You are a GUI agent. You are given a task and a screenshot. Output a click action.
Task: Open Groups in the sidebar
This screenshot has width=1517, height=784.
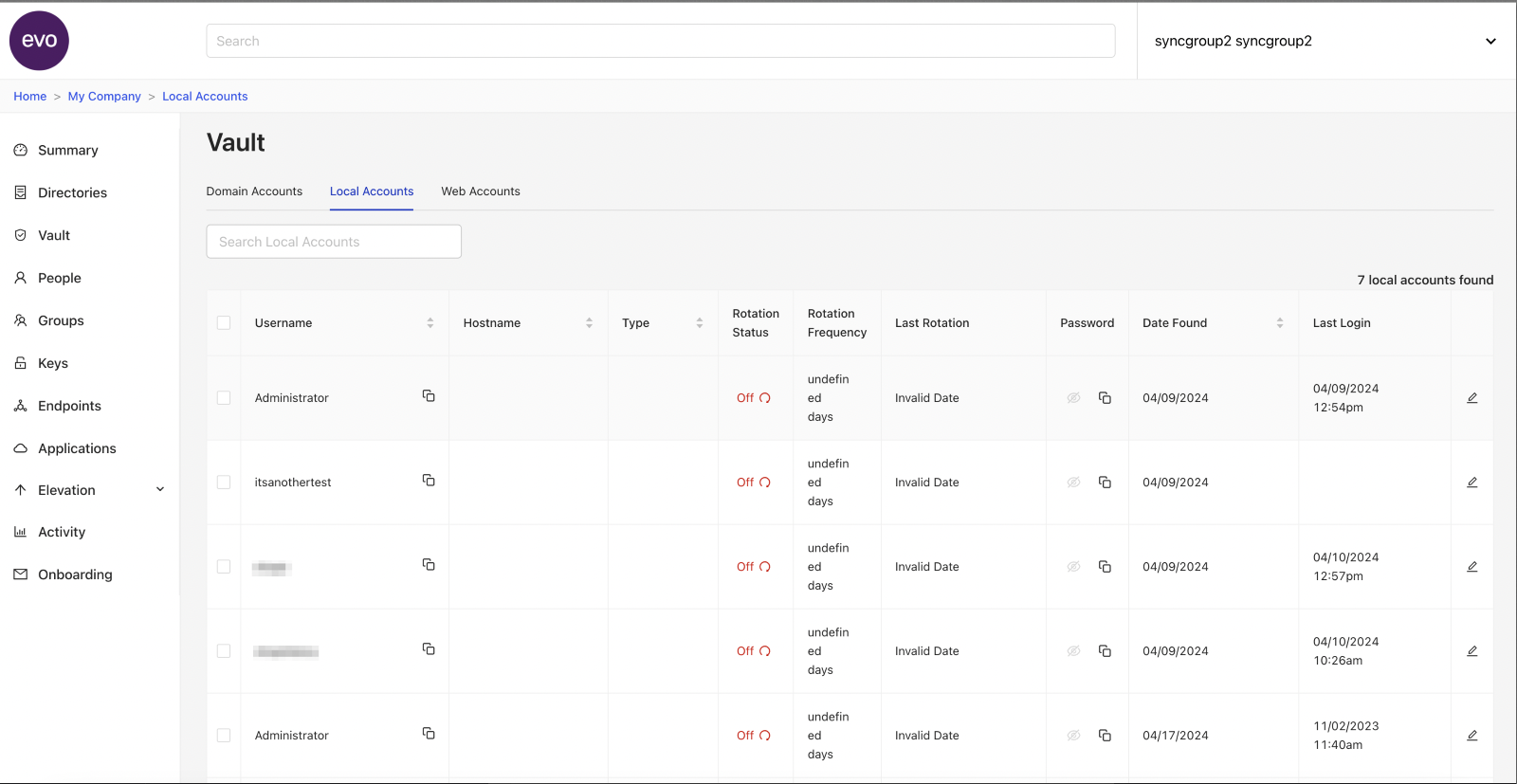pos(61,320)
